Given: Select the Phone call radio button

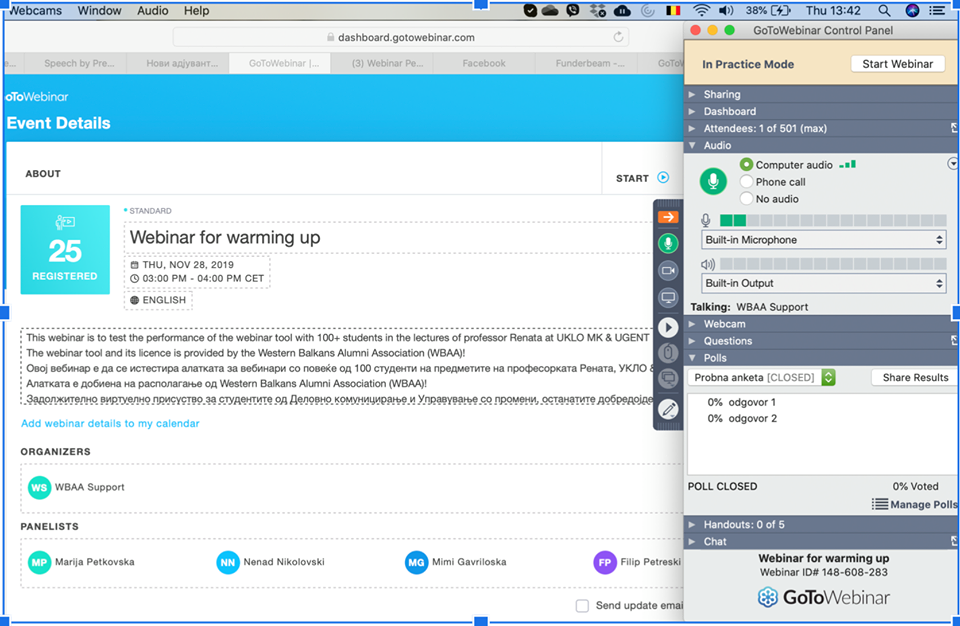Looking at the screenshot, I should coord(746,181).
